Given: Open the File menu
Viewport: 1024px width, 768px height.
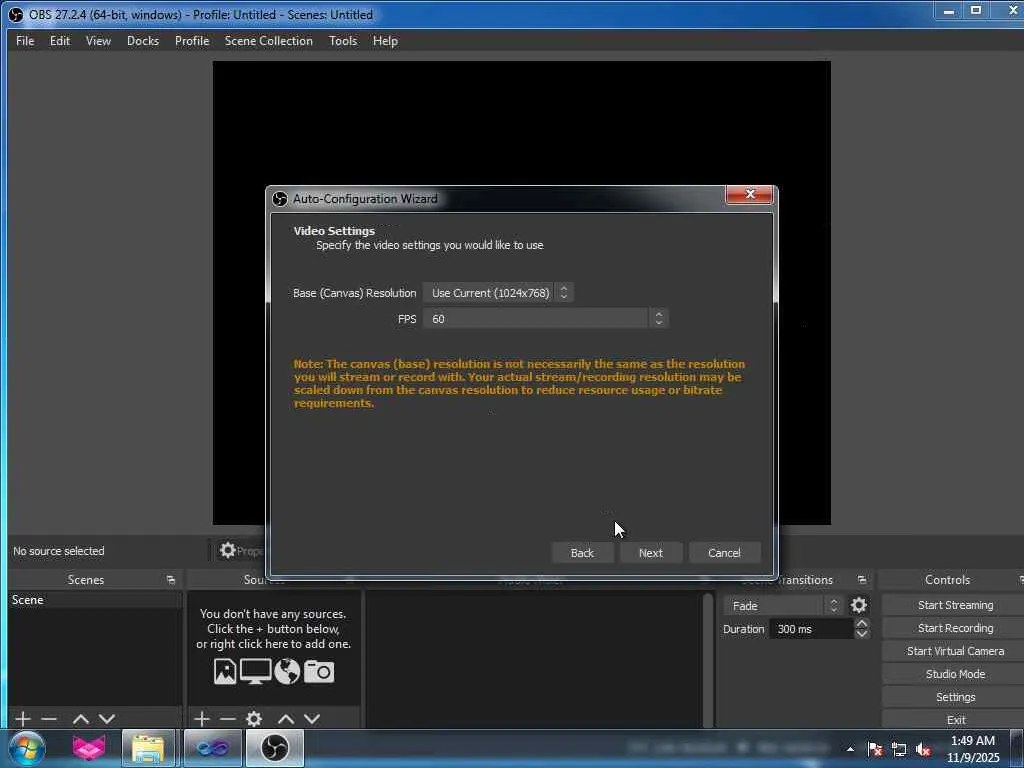Looking at the screenshot, I should pyautogui.click(x=25, y=40).
